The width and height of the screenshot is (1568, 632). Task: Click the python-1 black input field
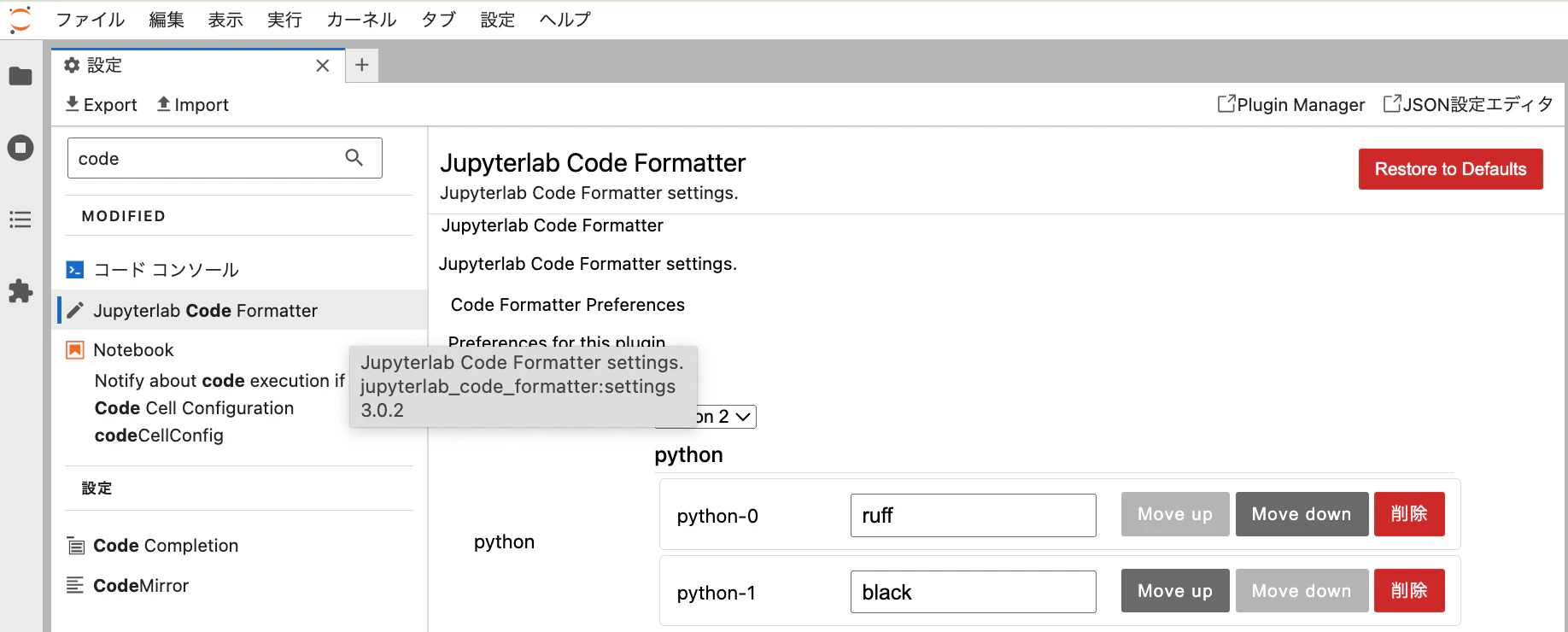tap(973, 592)
